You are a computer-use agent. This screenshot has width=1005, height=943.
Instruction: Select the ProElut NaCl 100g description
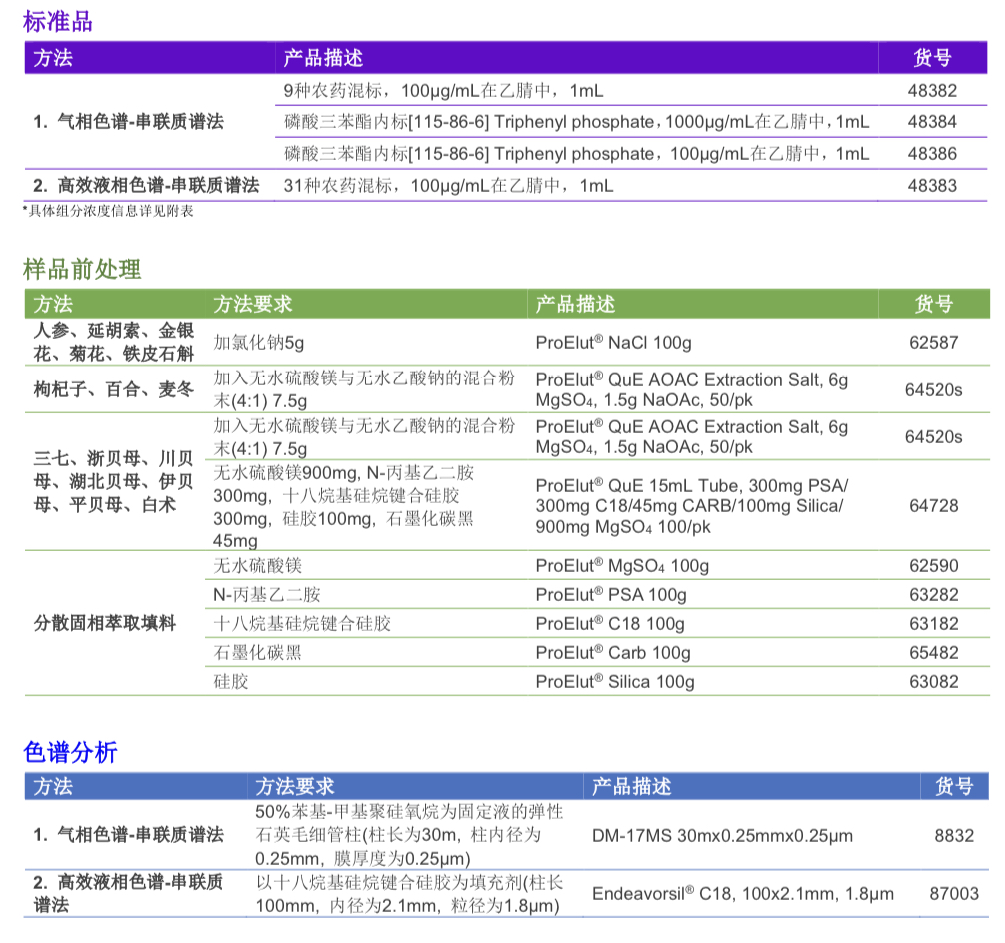tap(613, 343)
